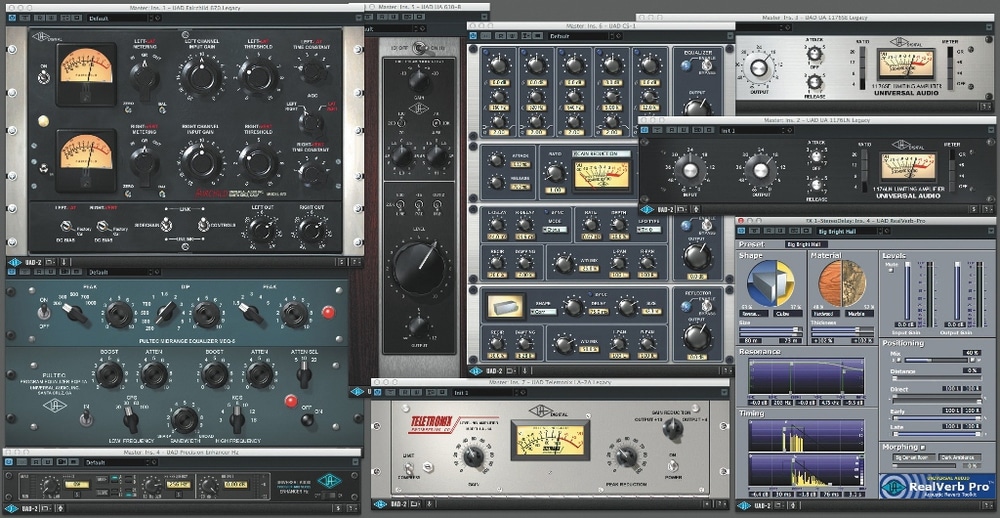This screenshot has width=1000, height=518.
Task: Click the Peak Reduction knob on LA-2A
Action: [626, 455]
